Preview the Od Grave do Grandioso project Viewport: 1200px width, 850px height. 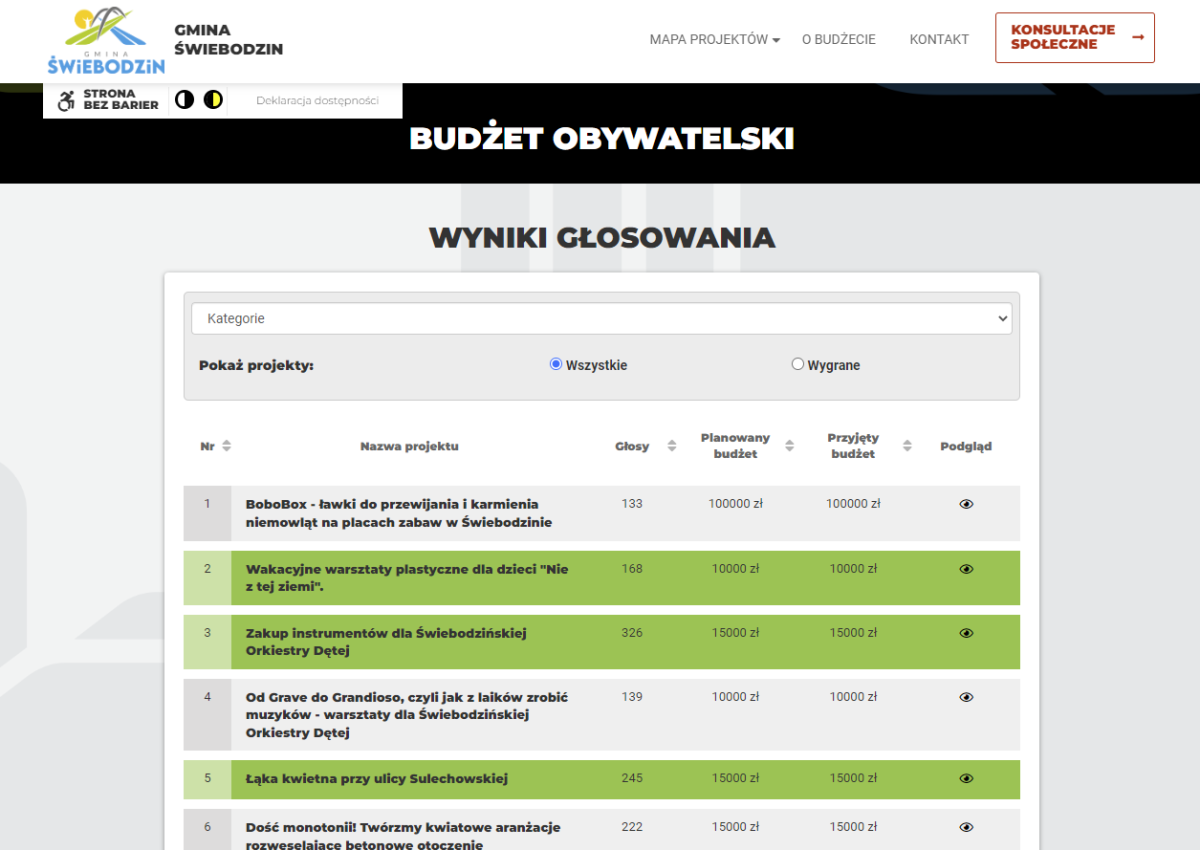click(x=965, y=697)
